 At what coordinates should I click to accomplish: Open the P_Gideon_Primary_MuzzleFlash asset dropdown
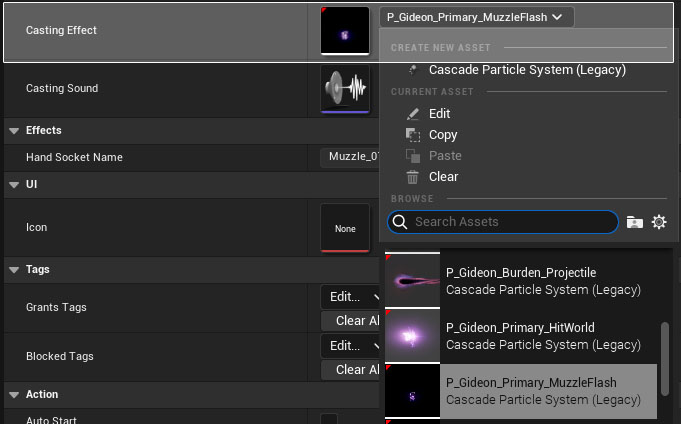477,17
